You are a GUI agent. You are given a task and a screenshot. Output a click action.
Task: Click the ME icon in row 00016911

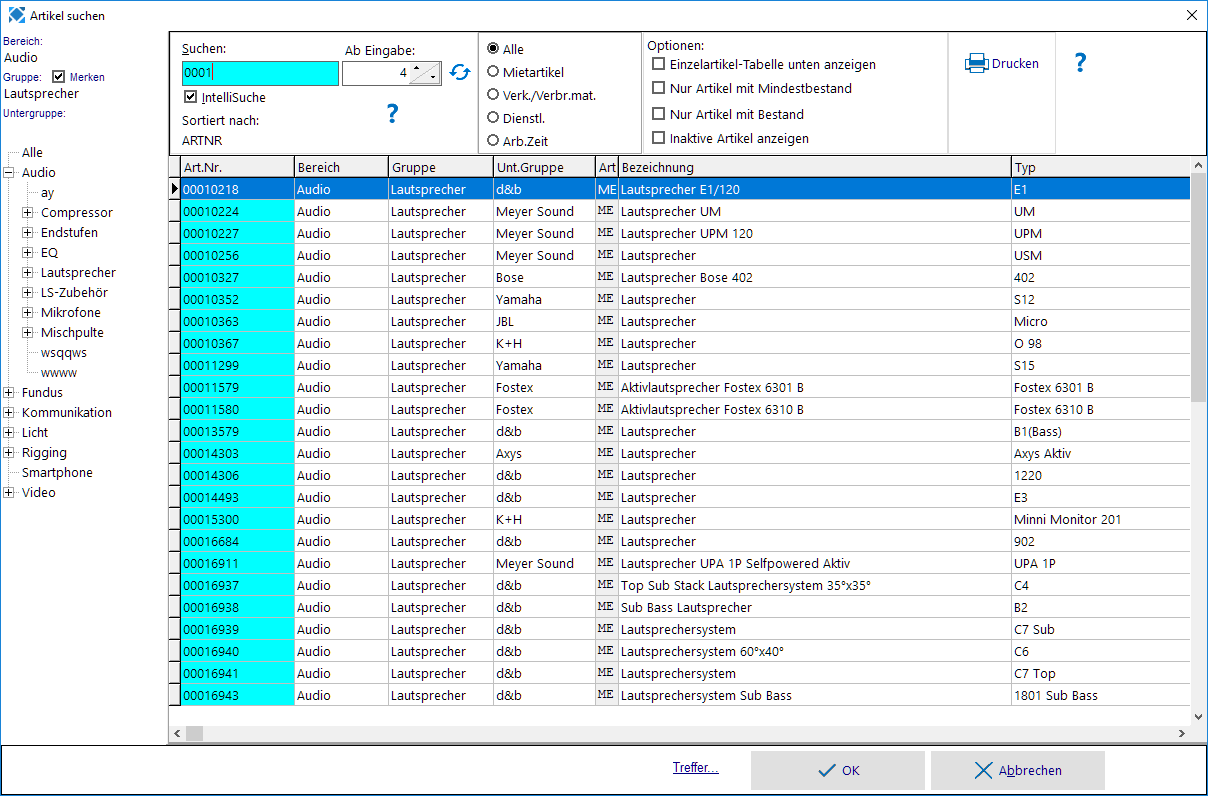tap(605, 563)
